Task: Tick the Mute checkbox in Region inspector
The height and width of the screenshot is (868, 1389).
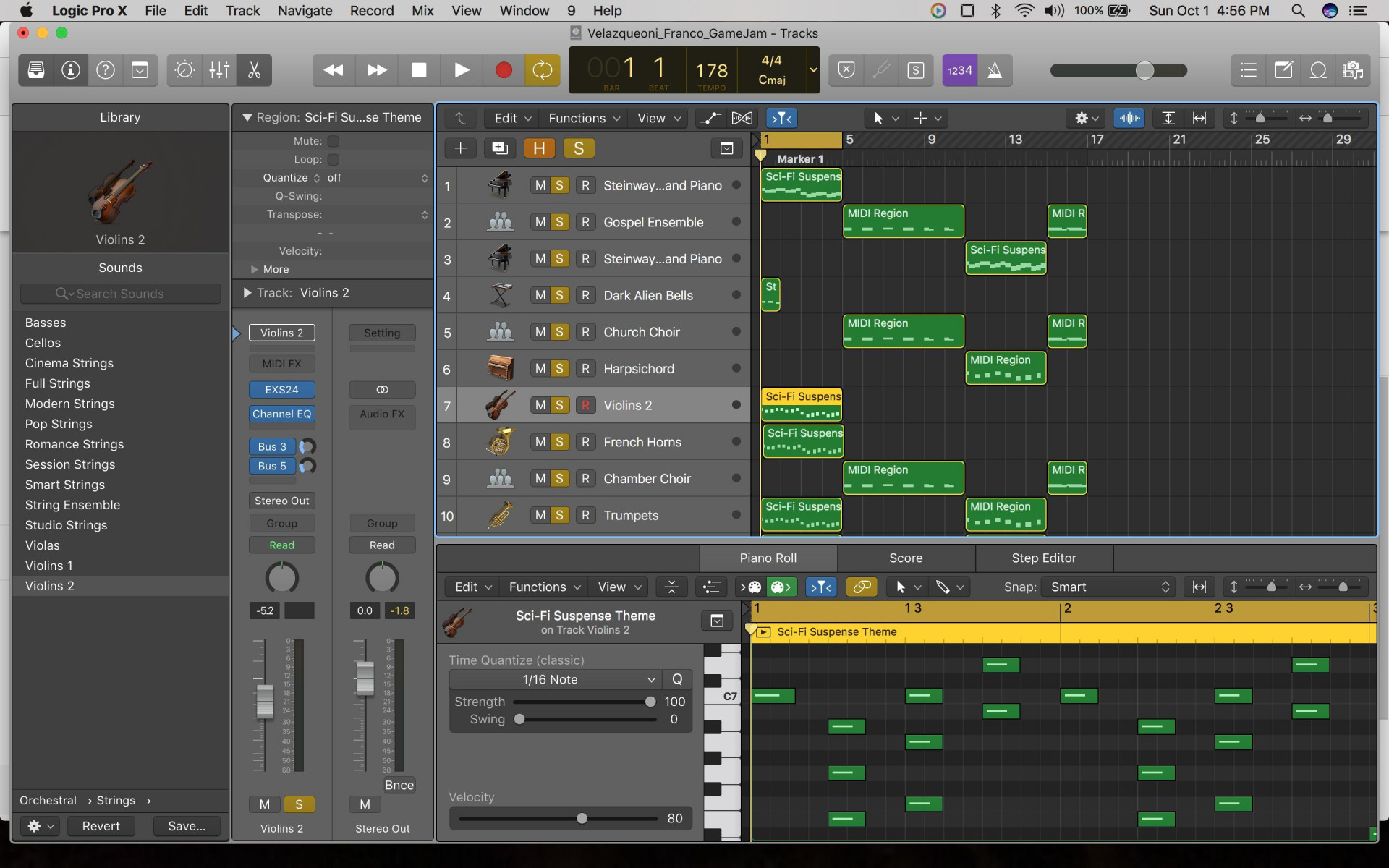Action: coord(334,141)
